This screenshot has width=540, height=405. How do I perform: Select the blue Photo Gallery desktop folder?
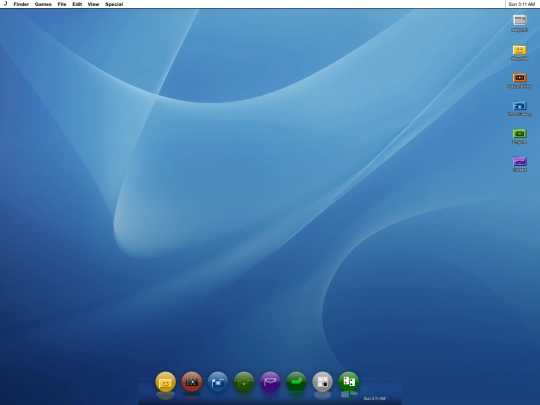click(x=520, y=106)
